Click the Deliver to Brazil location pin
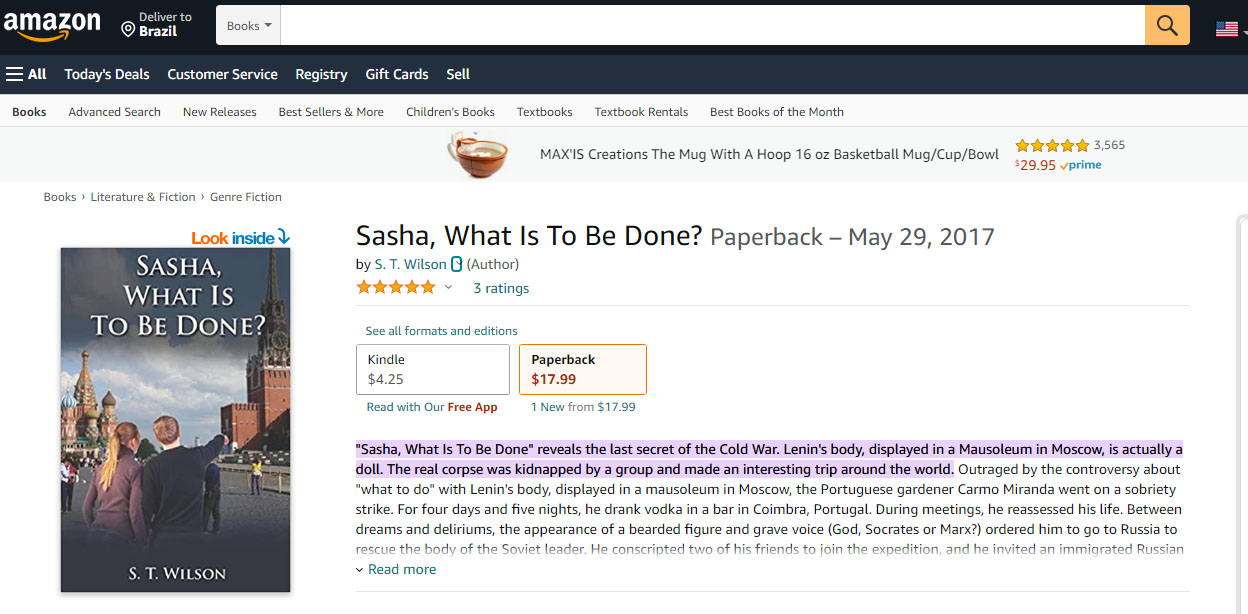The image size is (1248, 614). [128, 30]
